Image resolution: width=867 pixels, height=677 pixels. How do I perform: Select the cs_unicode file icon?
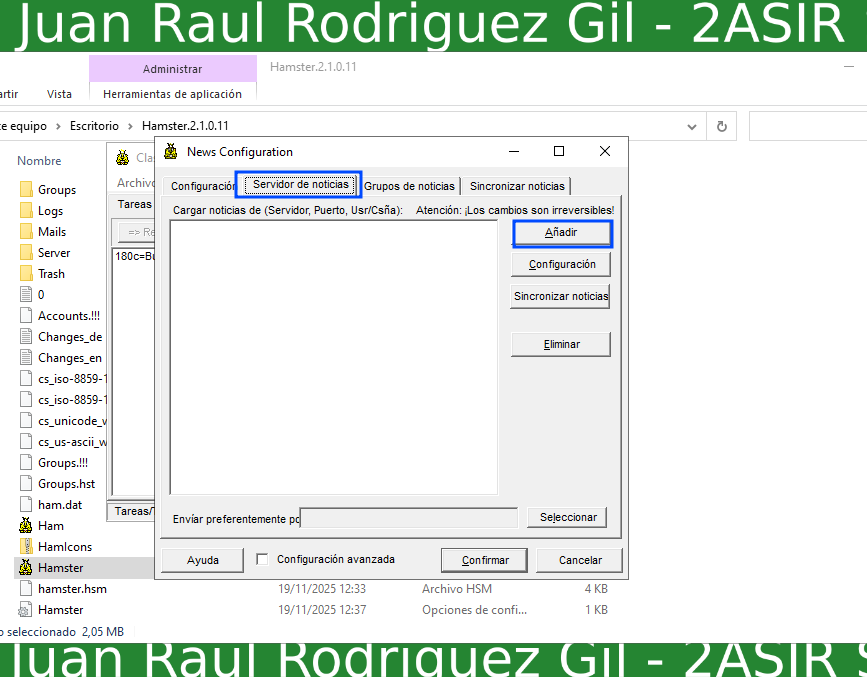pyautogui.click(x=26, y=421)
